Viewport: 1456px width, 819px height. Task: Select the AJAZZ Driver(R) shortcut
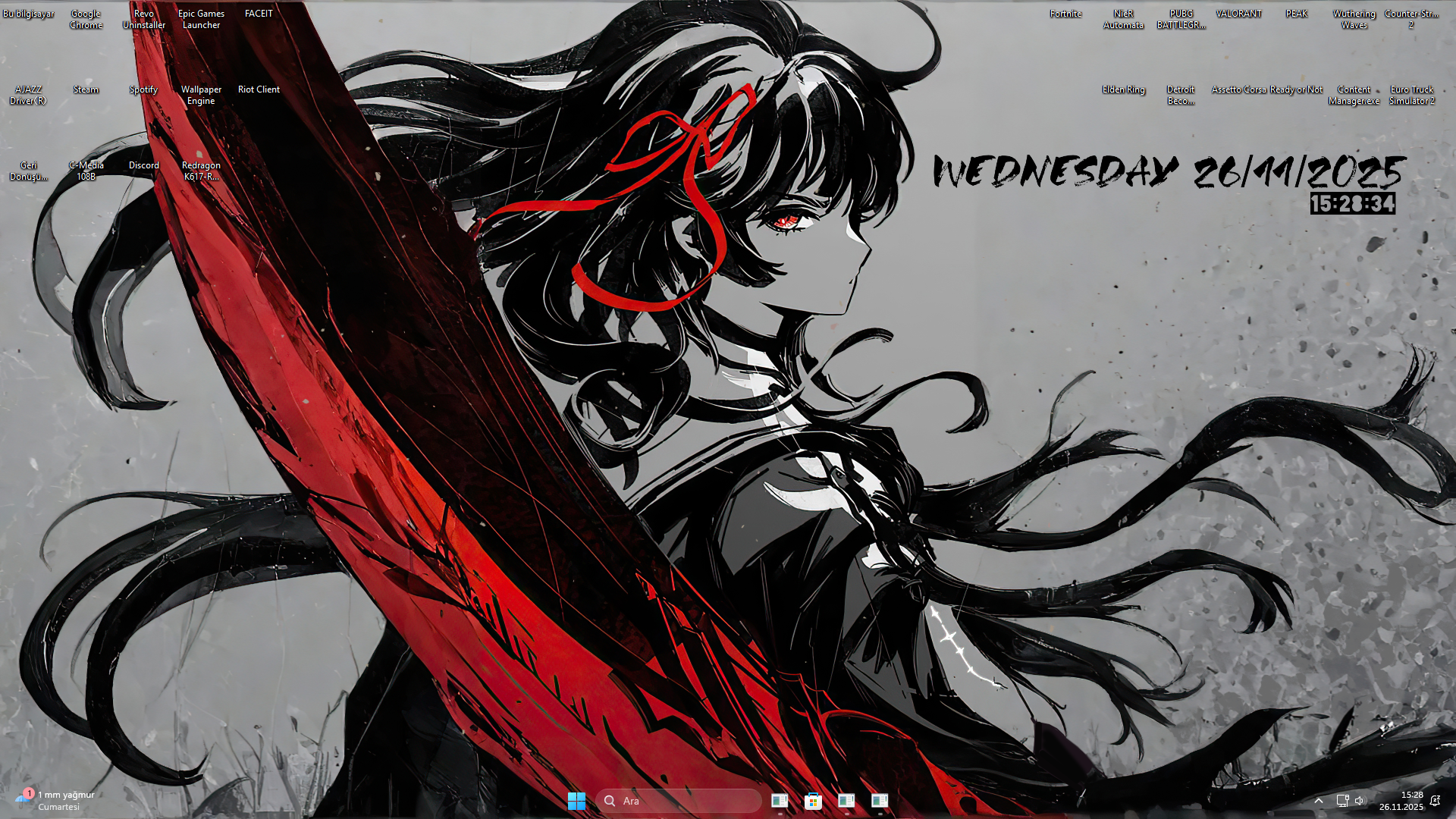pos(28,95)
